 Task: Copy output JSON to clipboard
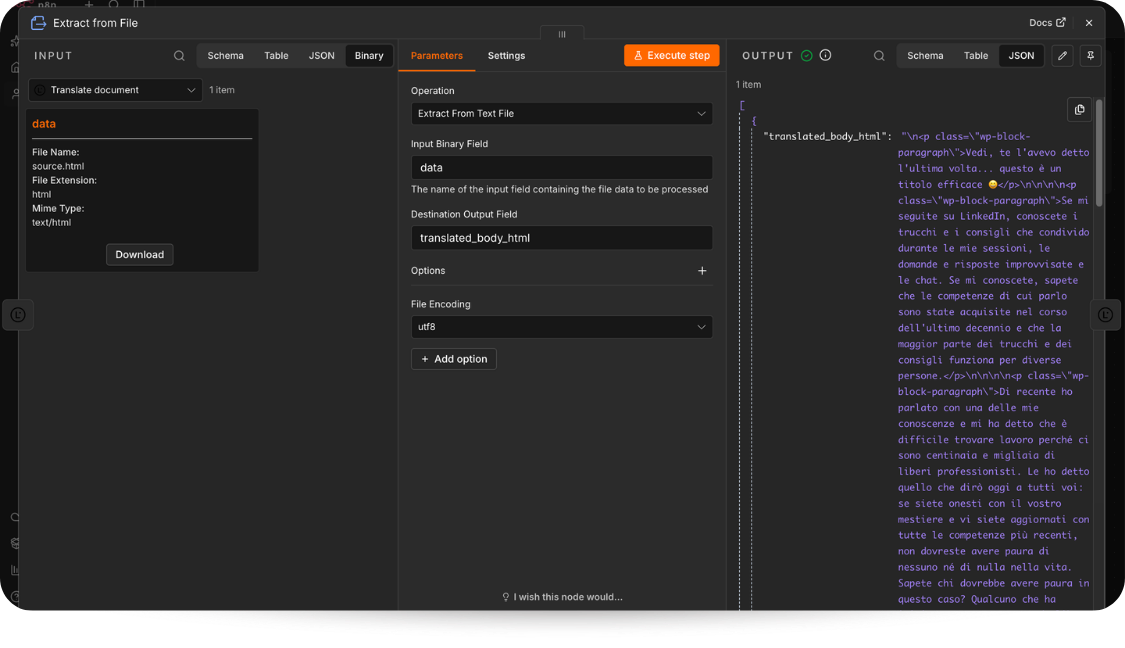pyautogui.click(x=1080, y=110)
